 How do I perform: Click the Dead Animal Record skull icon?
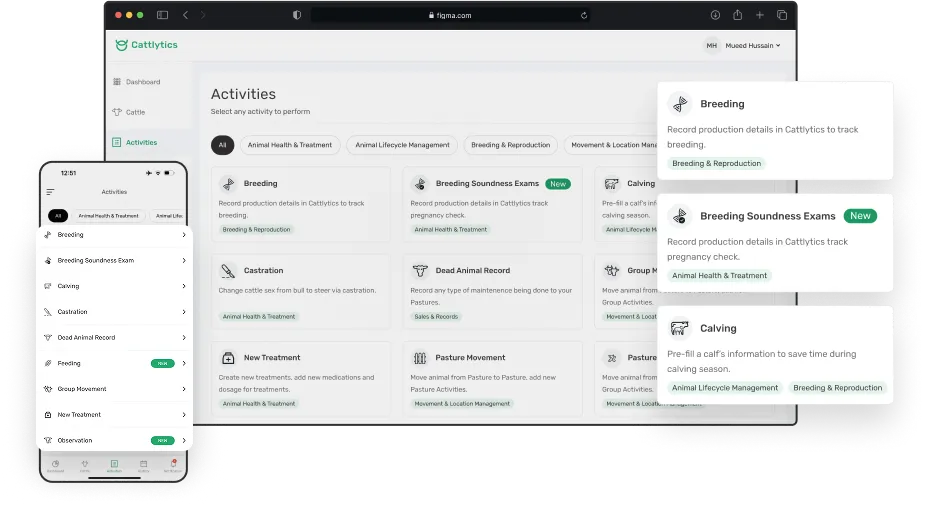pos(420,271)
